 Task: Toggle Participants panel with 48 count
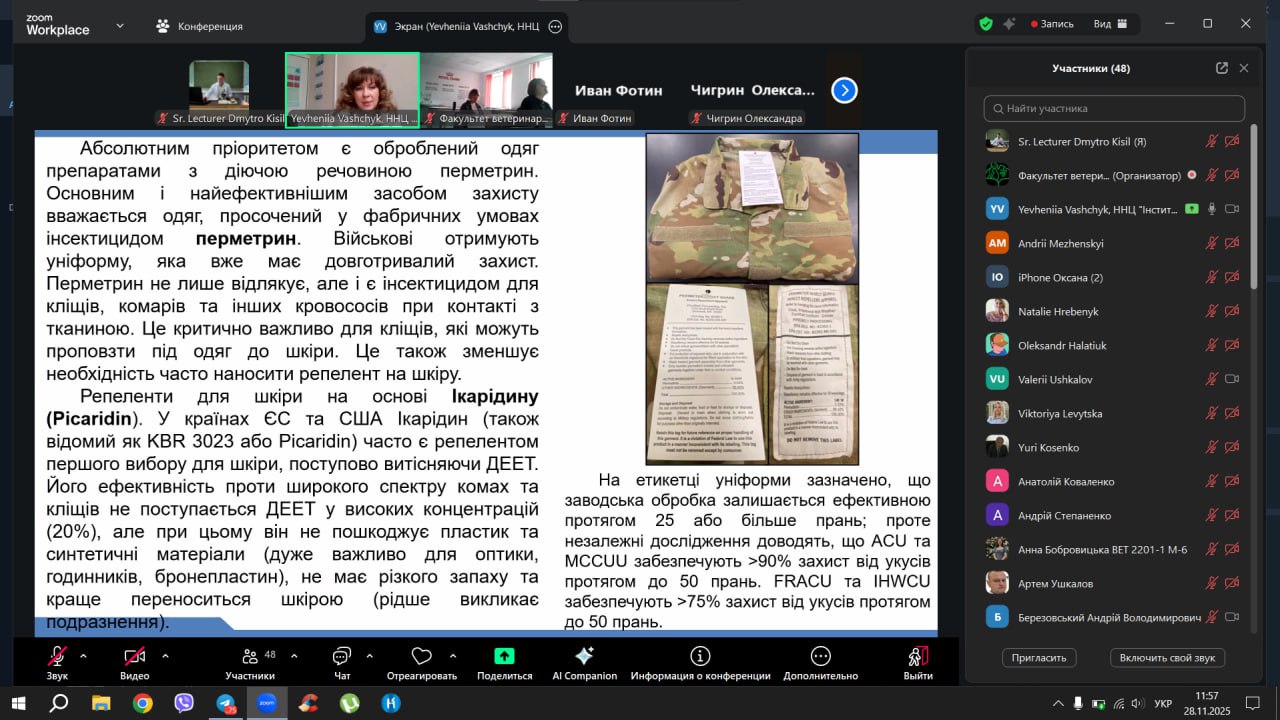250,656
